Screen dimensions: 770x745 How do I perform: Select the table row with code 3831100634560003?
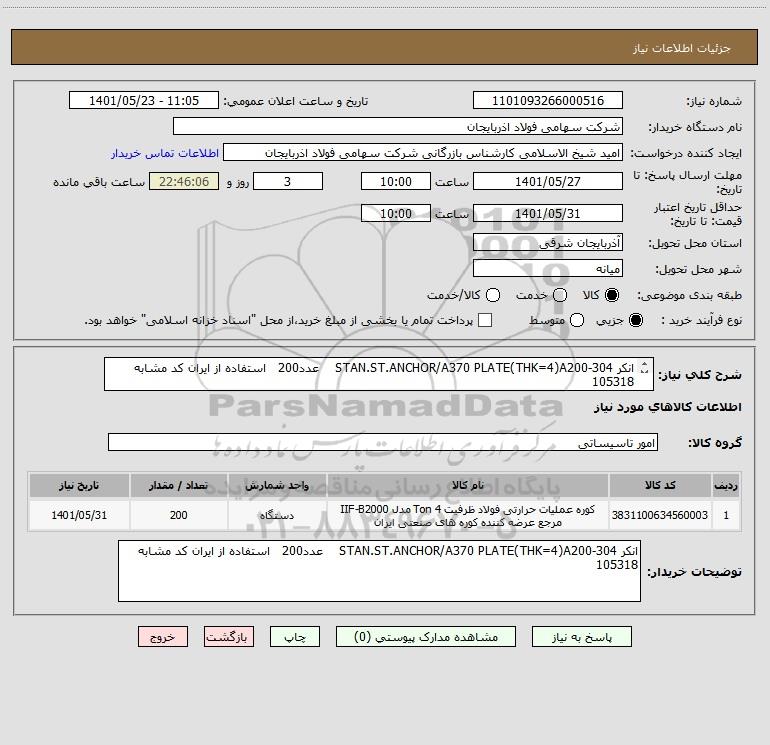click(384, 516)
